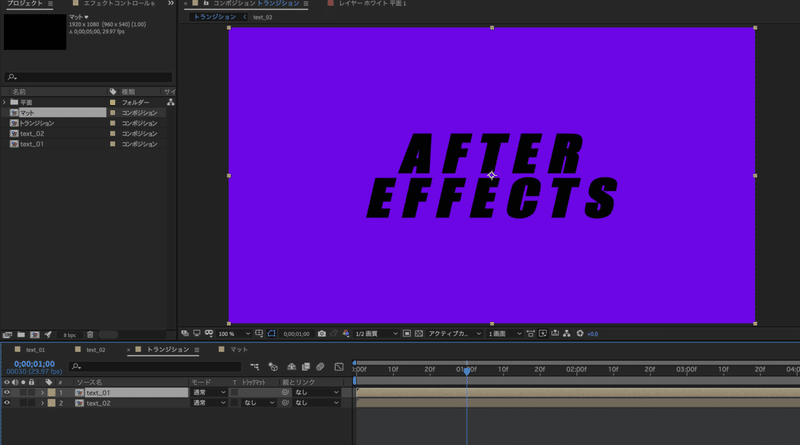
Task: Click the transparency grid toggle icon
Action: pyautogui.click(x=419, y=334)
